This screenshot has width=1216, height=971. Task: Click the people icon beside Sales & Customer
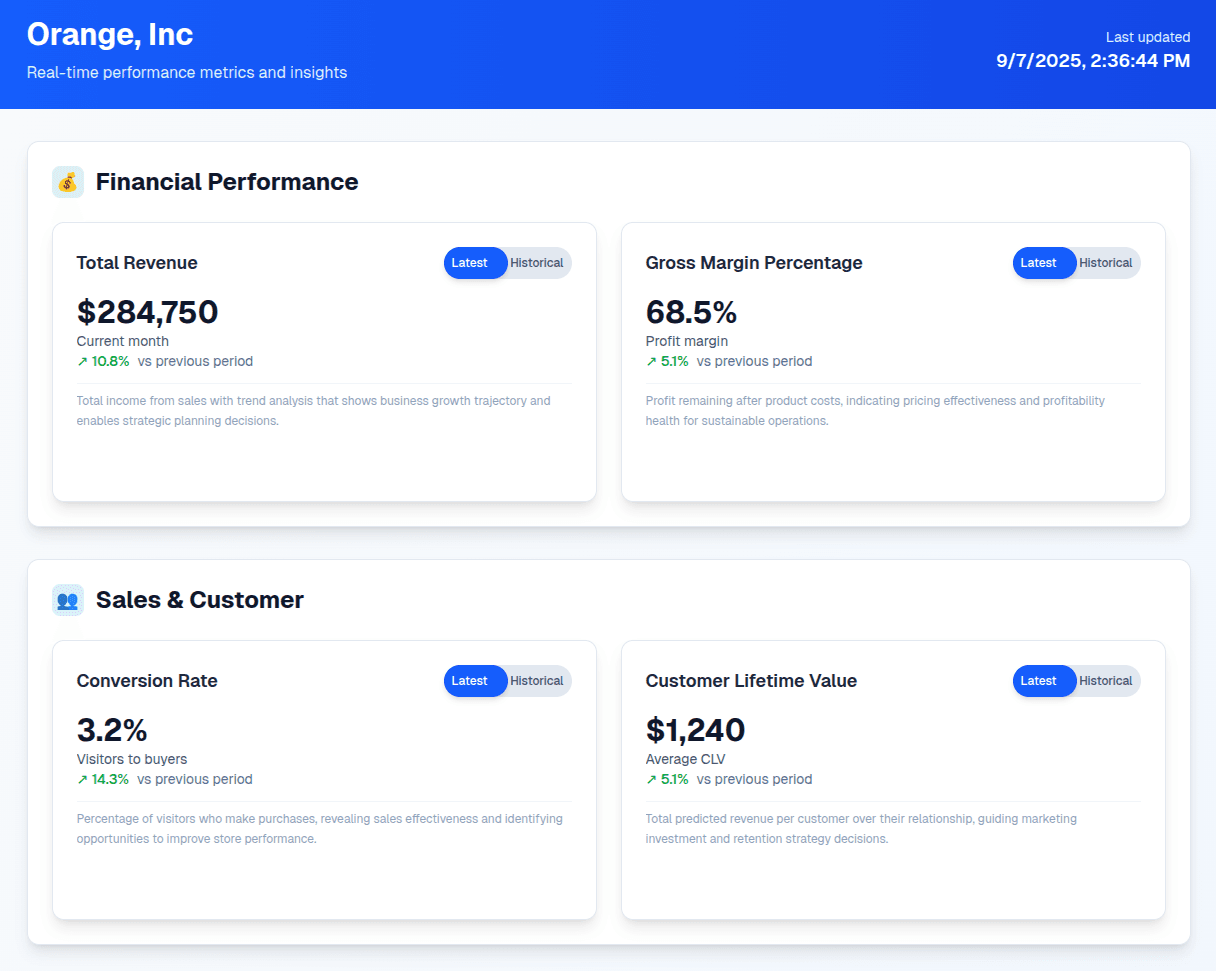coord(67,599)
